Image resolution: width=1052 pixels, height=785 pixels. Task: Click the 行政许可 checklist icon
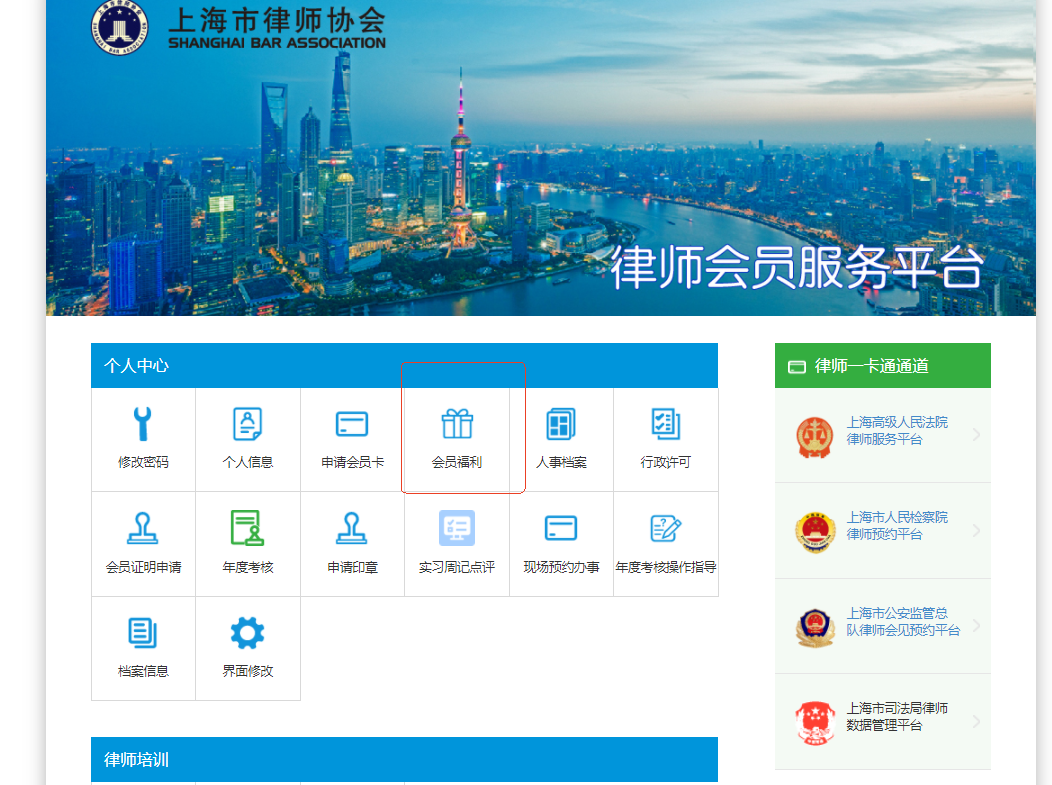pos(665,424)
